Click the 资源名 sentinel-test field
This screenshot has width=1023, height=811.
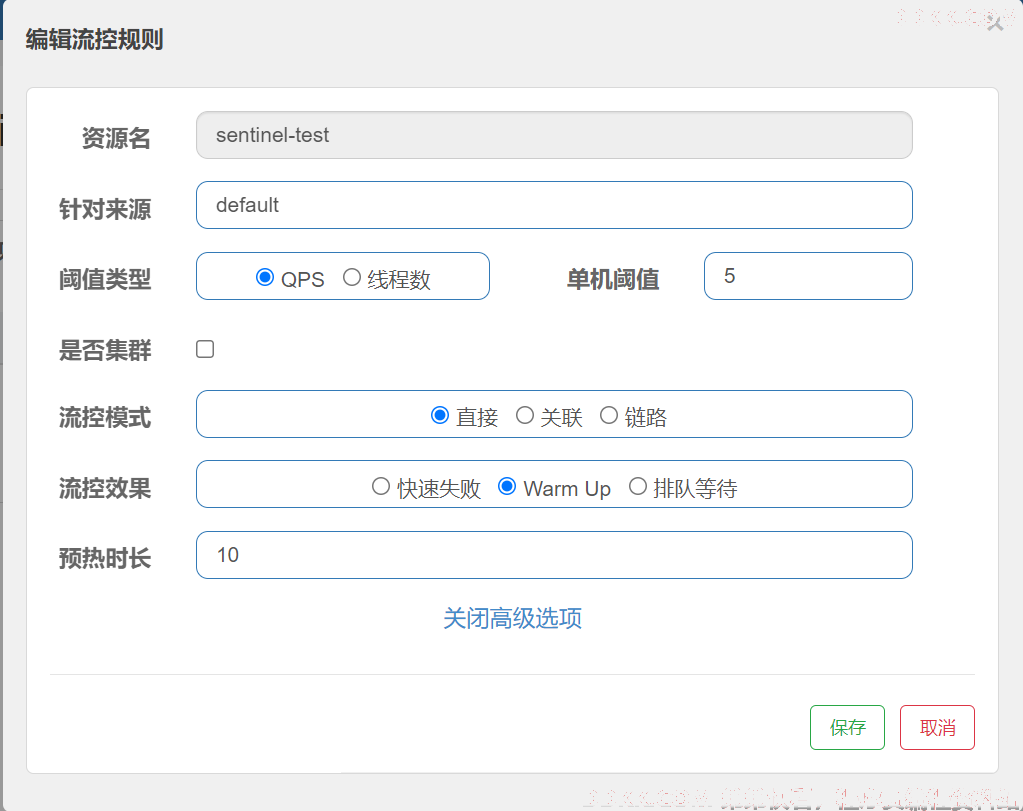click(554, 135)
